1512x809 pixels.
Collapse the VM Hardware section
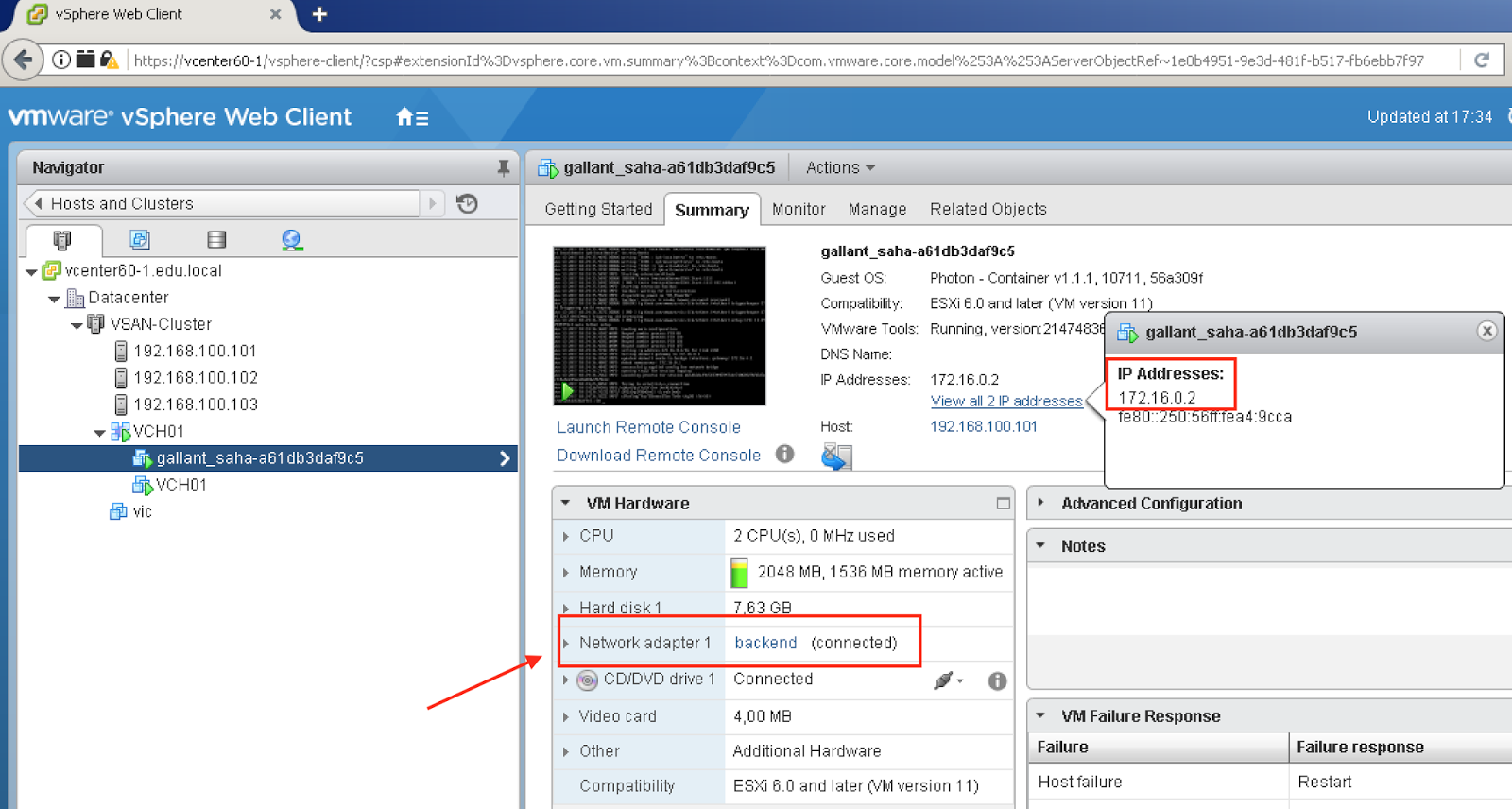point(565,503)
